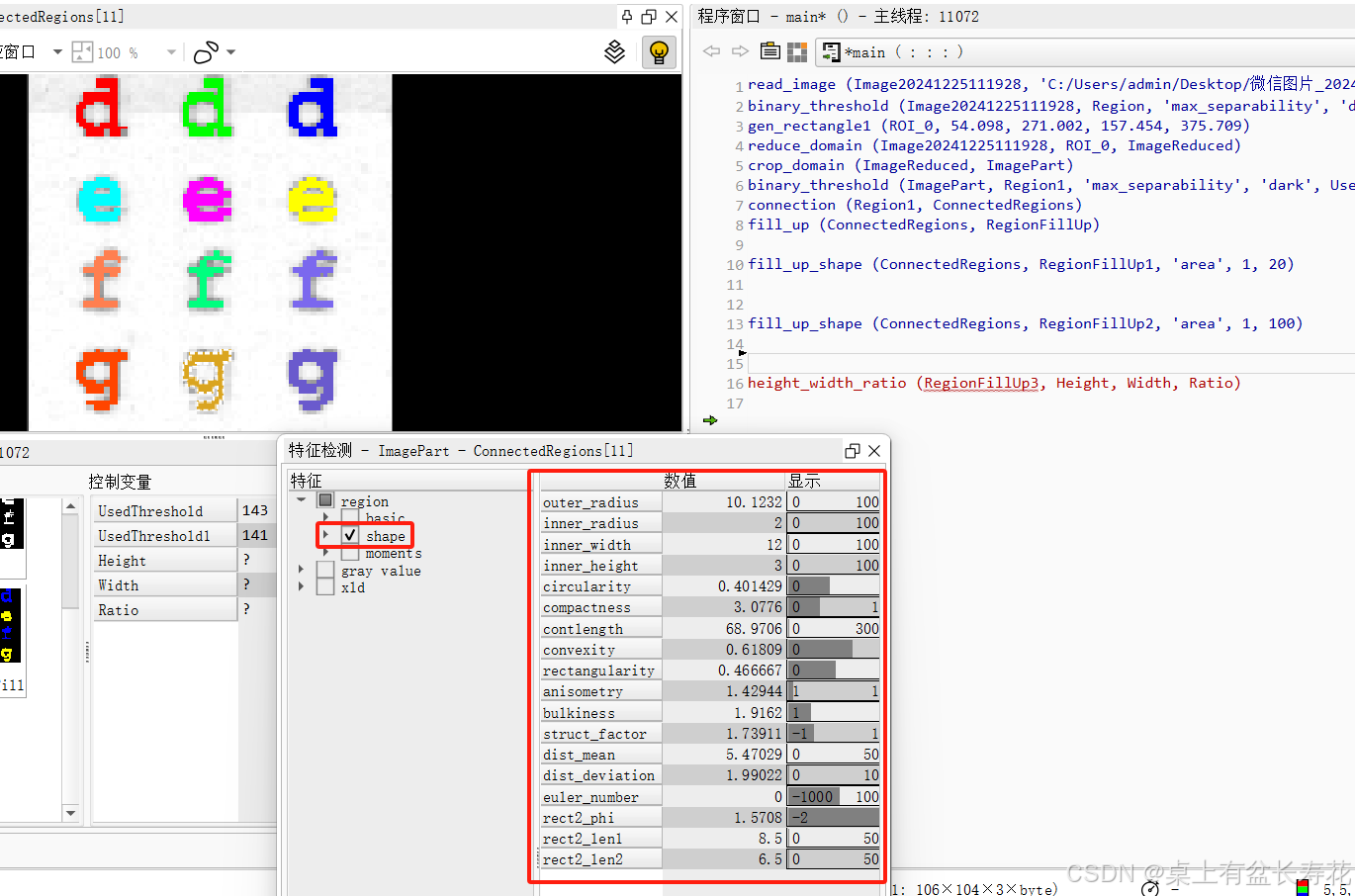Viewport: 1355px width, 896px height.
Task: Adjust the circularity display range bar
Action: pyautogui.click(x=833, y=585)
